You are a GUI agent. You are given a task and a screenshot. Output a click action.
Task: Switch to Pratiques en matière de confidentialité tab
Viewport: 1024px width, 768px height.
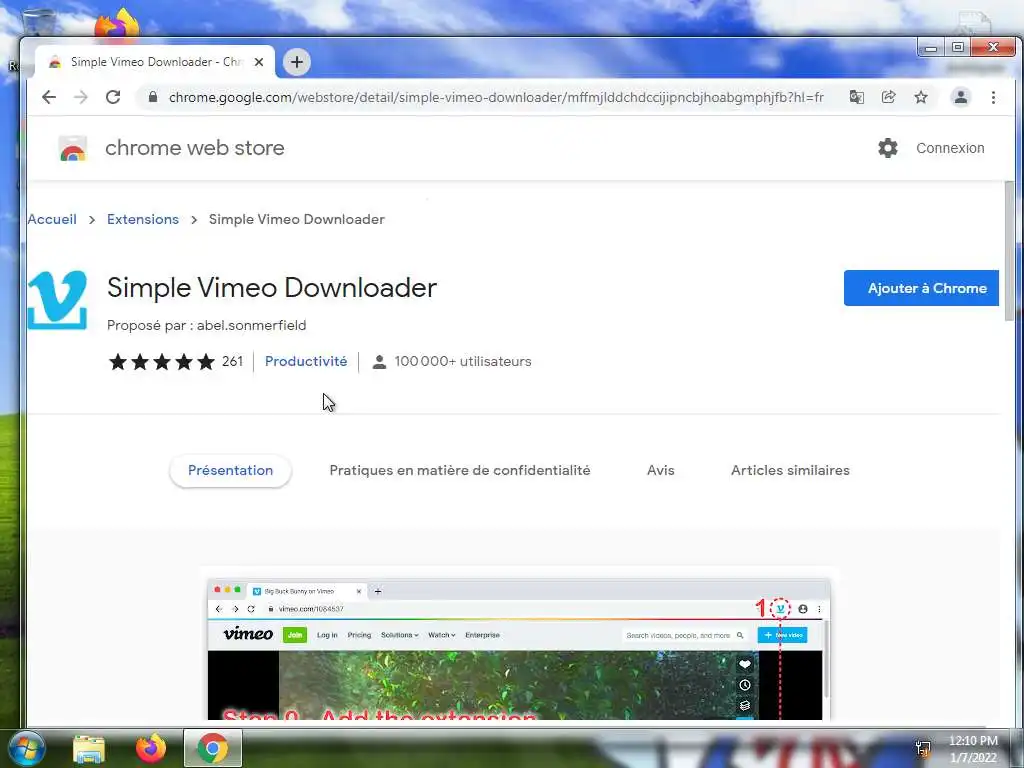tap(460, 470)
